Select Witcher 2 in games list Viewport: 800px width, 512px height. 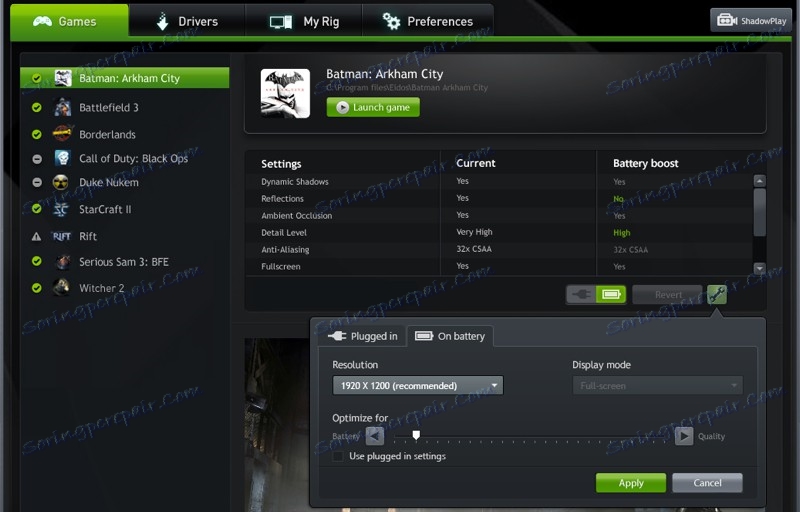(x=124, y=288)
